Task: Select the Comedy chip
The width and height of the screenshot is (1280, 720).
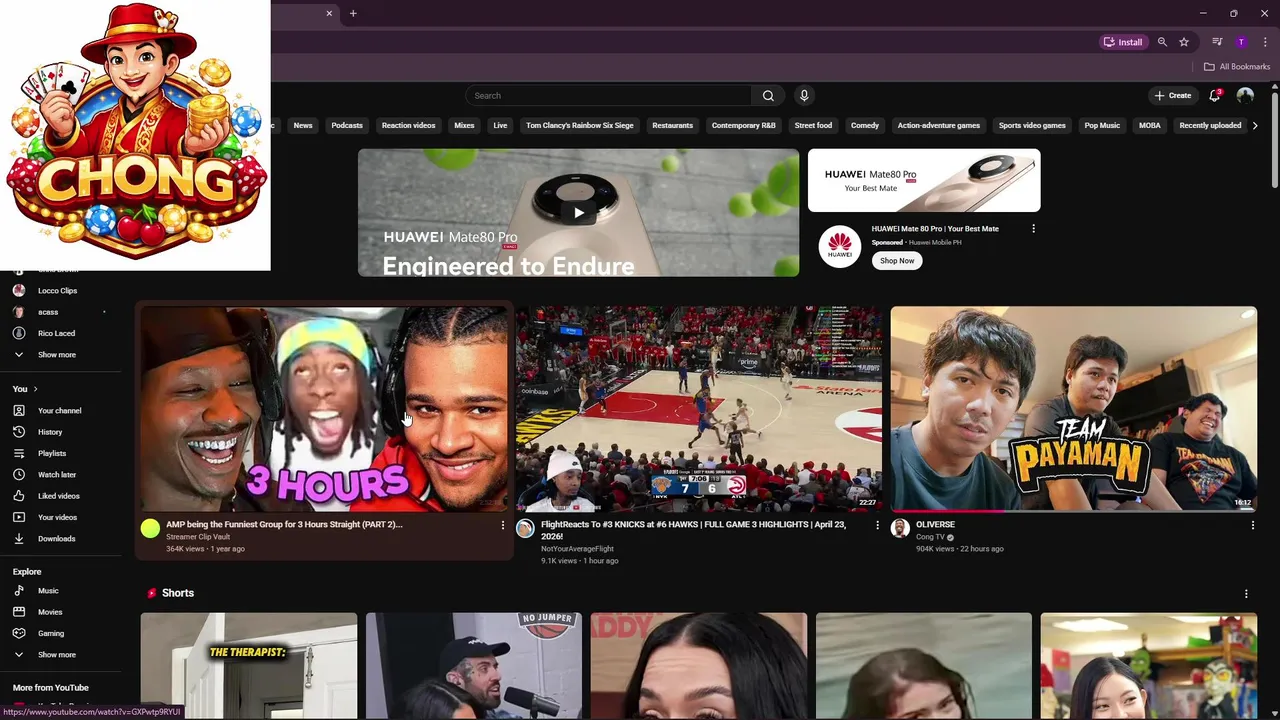Action: coord(865,125)
